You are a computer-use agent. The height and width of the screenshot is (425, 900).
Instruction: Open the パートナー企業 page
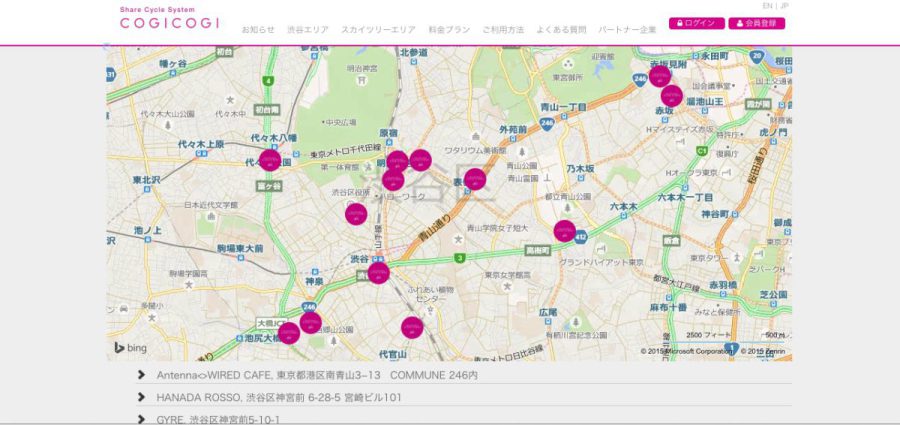(x=627, y=30)
